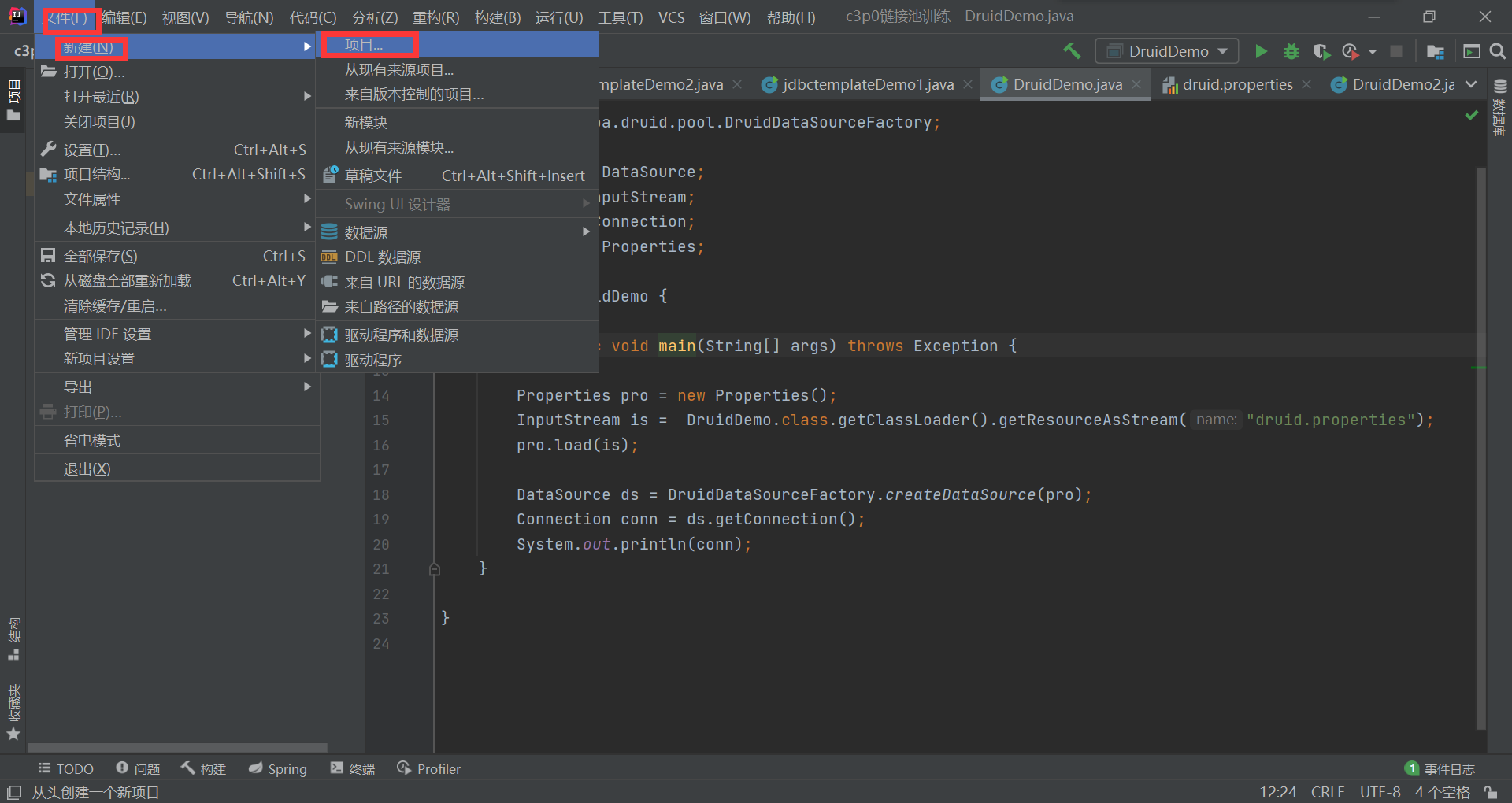The height and width of the screenshot is (803, 1512).
Task: Click the Search Everywhere magnifier icon
Action: coord(1498,51)
